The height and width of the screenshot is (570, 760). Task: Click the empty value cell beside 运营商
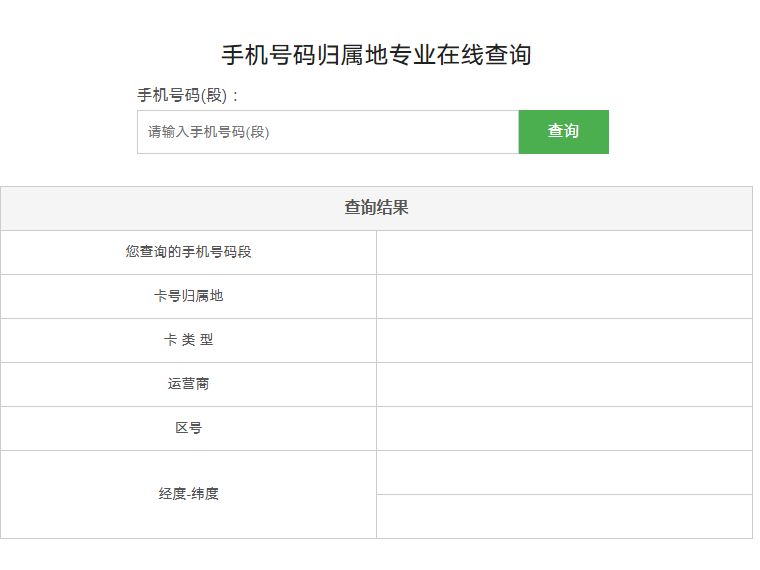tap(565, 384)
